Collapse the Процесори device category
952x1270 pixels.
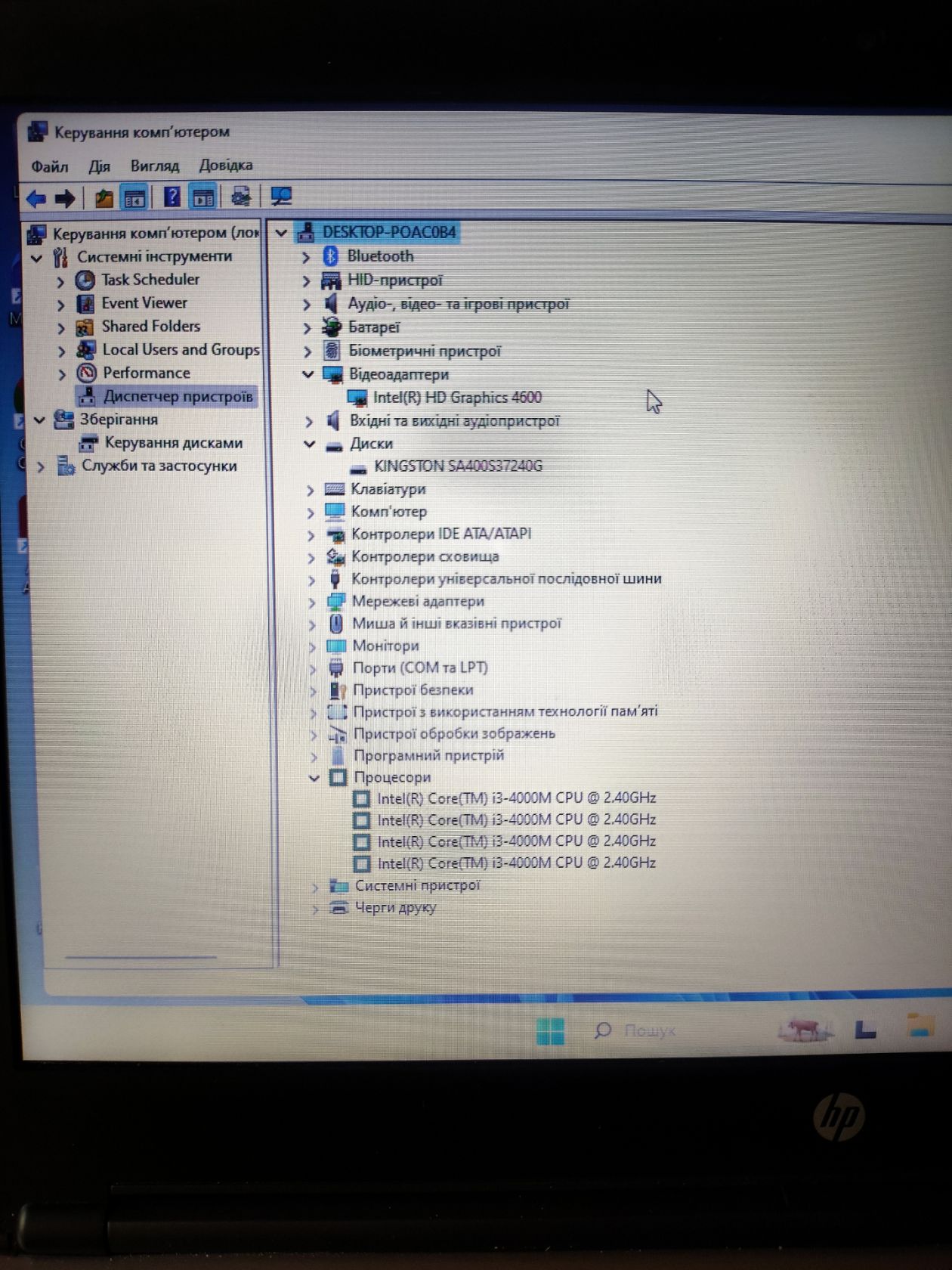coord(314,777)
